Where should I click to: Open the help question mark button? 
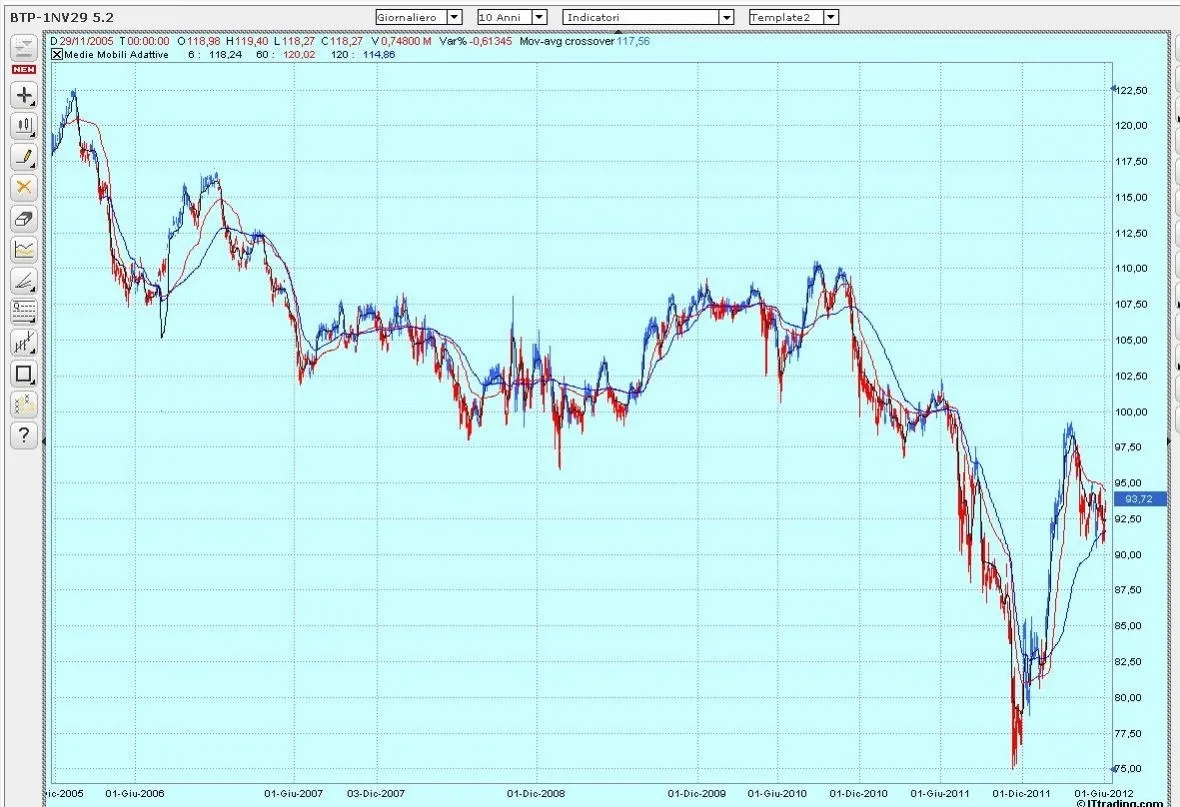click(x=23, y=435)
